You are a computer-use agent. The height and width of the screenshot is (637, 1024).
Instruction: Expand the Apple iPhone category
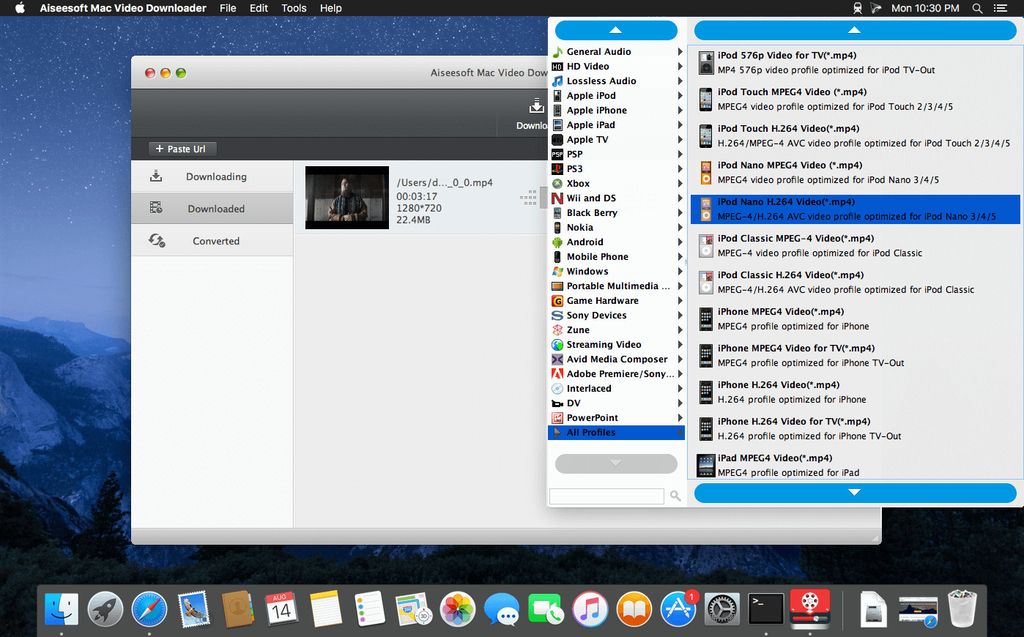[x=597, y=110]
